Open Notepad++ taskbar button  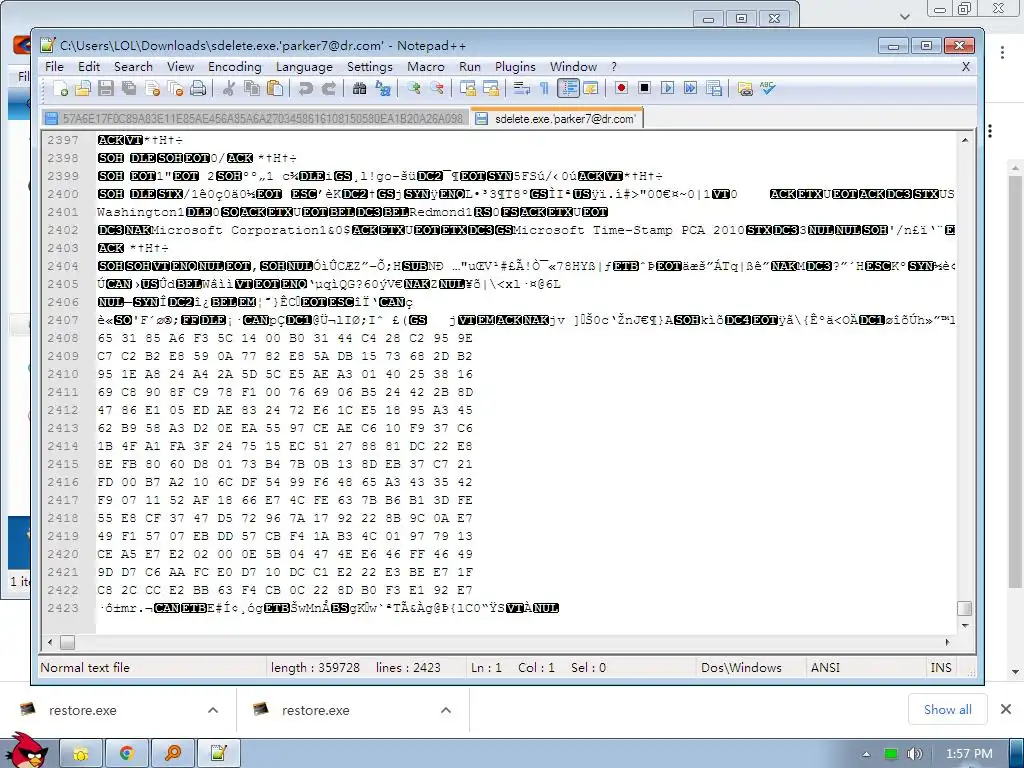click(218, 754)
